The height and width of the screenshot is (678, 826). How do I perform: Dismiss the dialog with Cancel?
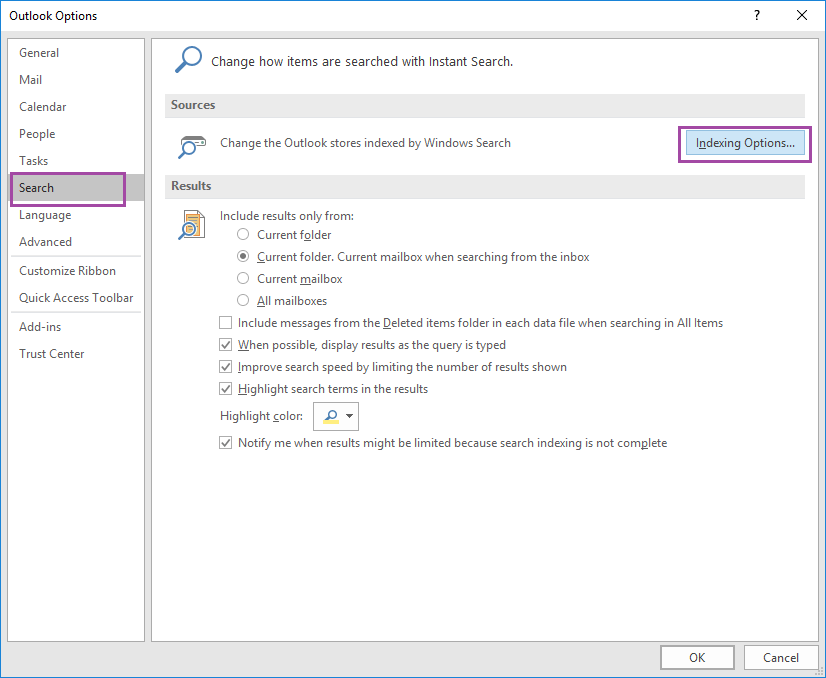[781, 657]
